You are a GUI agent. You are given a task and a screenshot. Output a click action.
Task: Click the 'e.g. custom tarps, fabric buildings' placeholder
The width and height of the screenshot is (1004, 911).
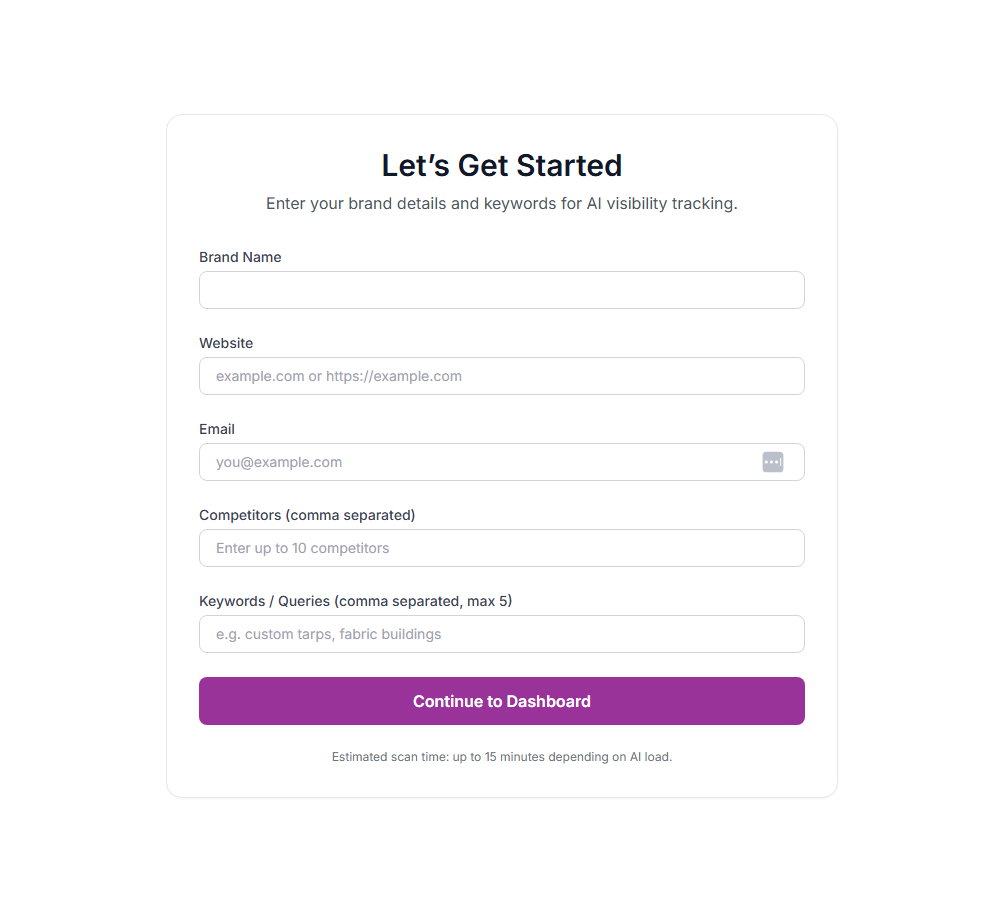(x=327, y=634)
